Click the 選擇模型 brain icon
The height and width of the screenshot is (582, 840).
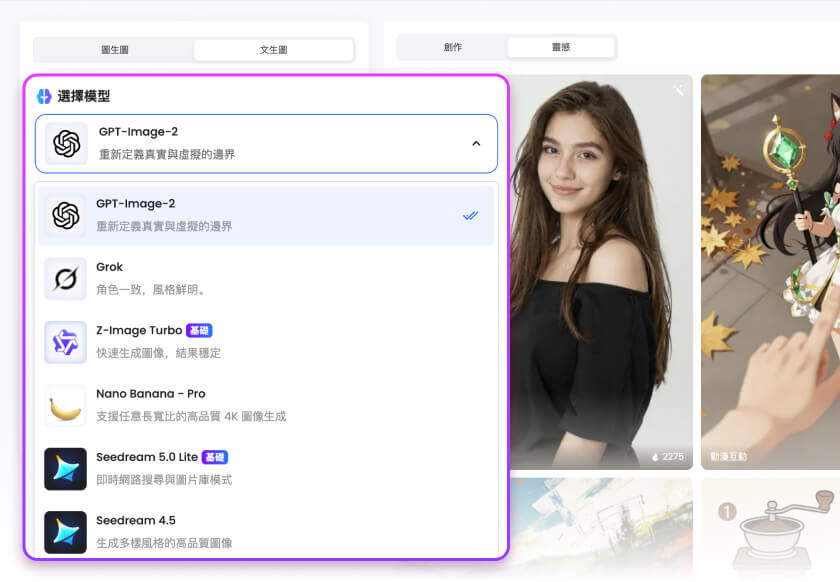click(44, 96)
